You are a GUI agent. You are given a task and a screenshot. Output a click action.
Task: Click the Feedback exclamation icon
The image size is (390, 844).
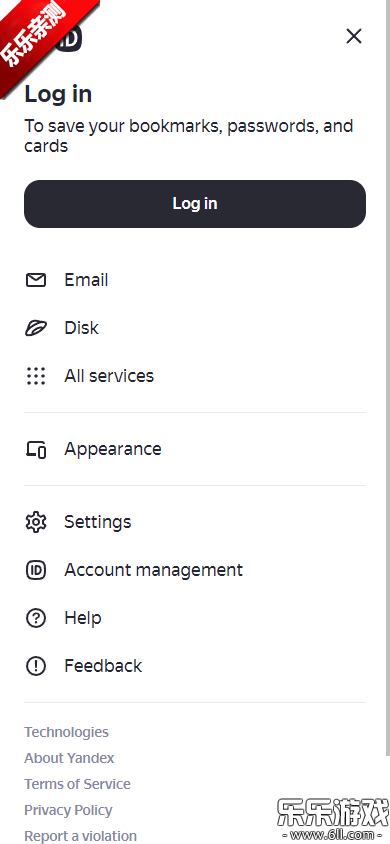point(36,666)
